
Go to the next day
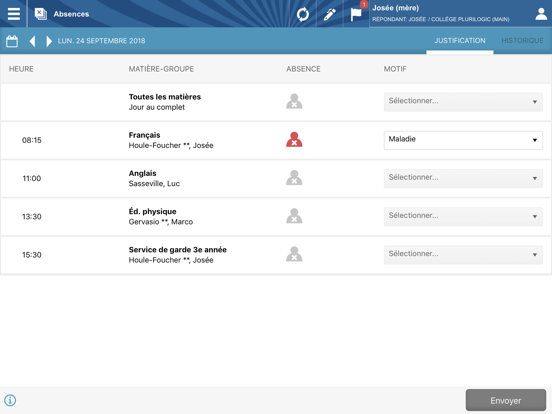pyautogui.click(x=49, y=41)
